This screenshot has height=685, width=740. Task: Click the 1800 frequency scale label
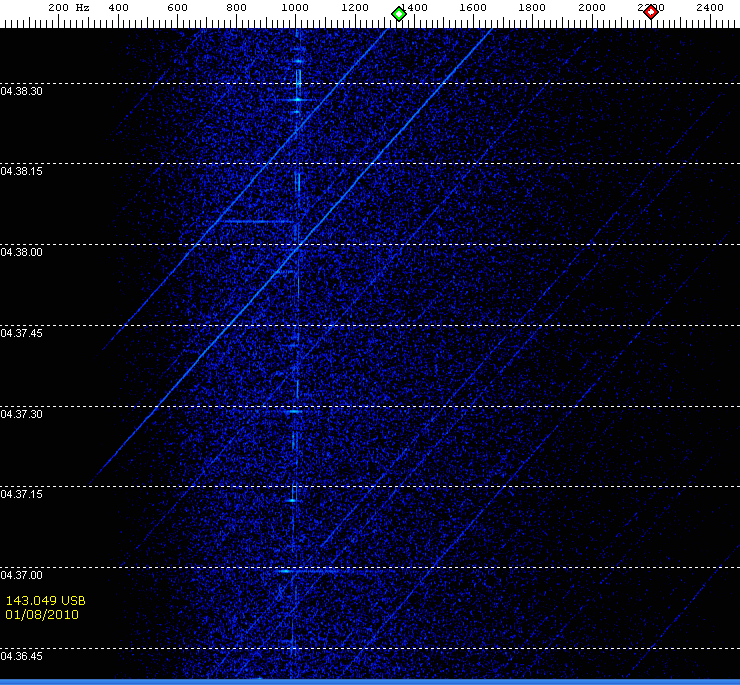coord(532,8)
